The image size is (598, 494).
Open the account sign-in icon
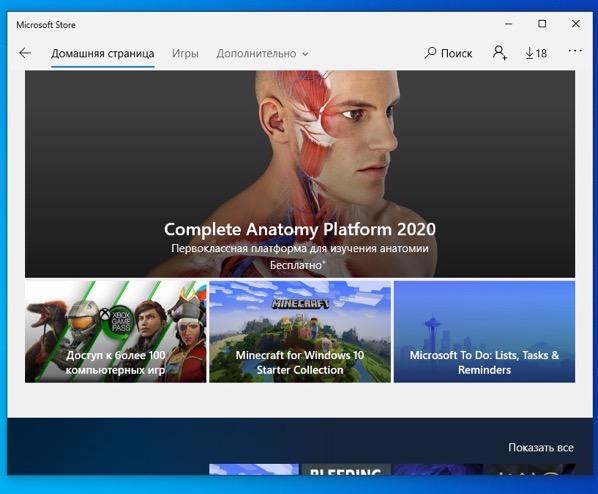pyautogui.click(x=499, y=53)
